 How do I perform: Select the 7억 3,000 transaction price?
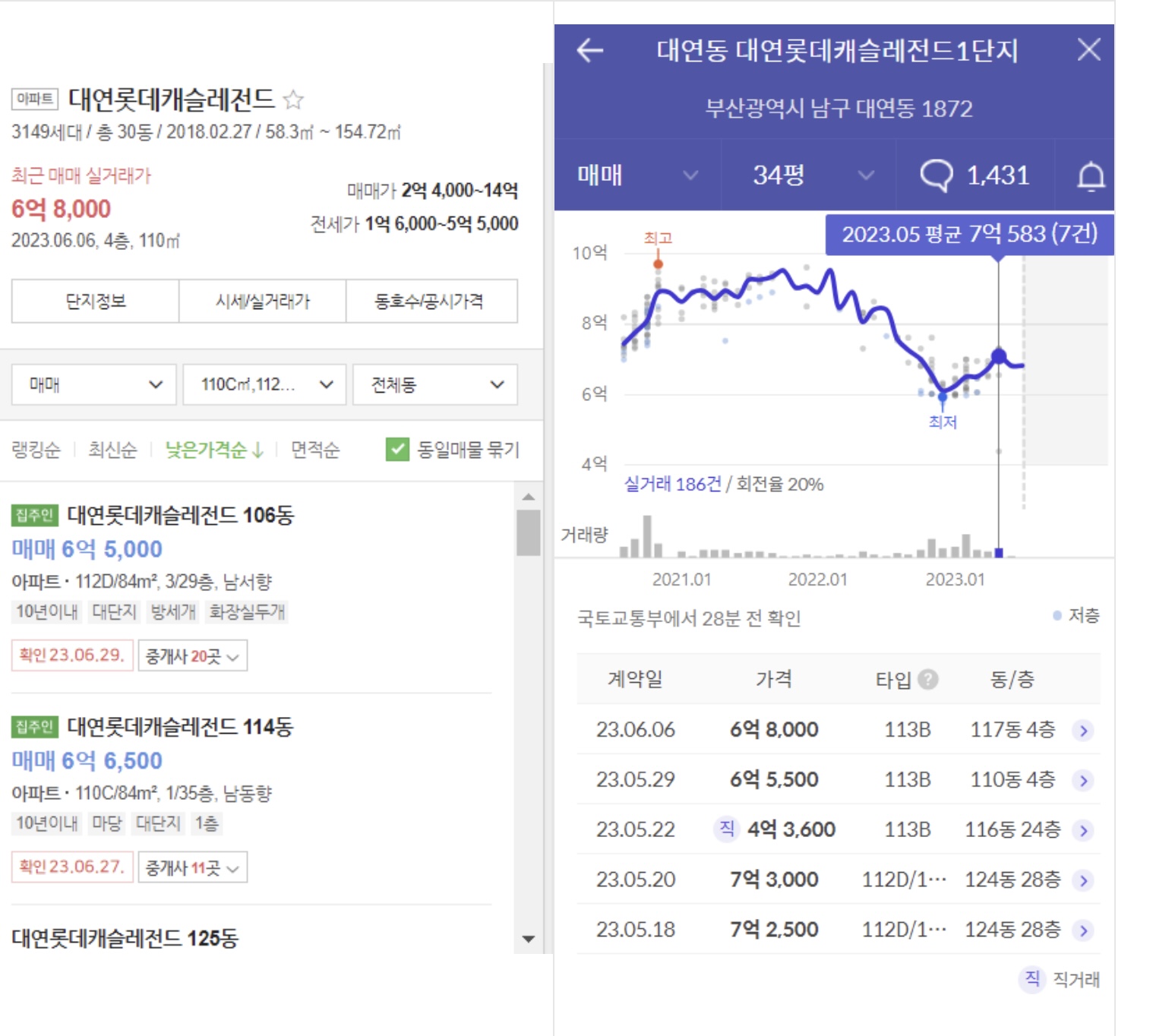coord(774,880)
